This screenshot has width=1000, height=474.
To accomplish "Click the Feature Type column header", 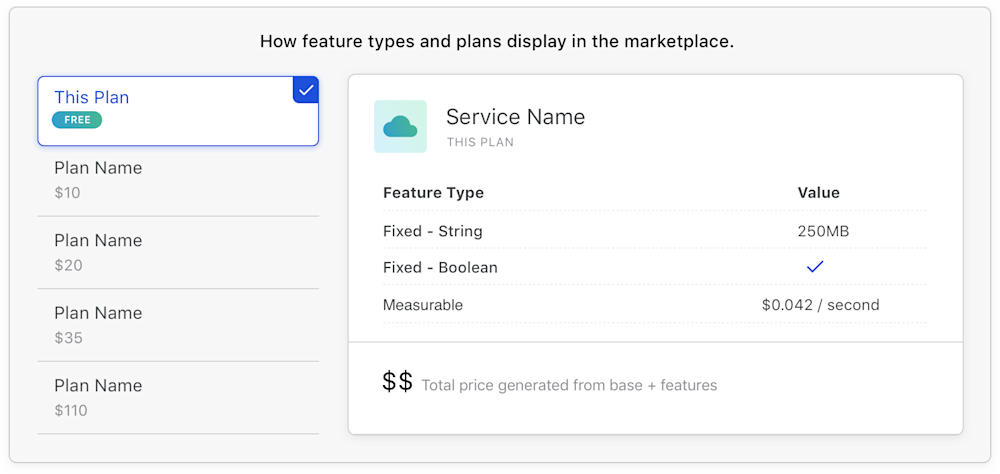I will [433, 193].
